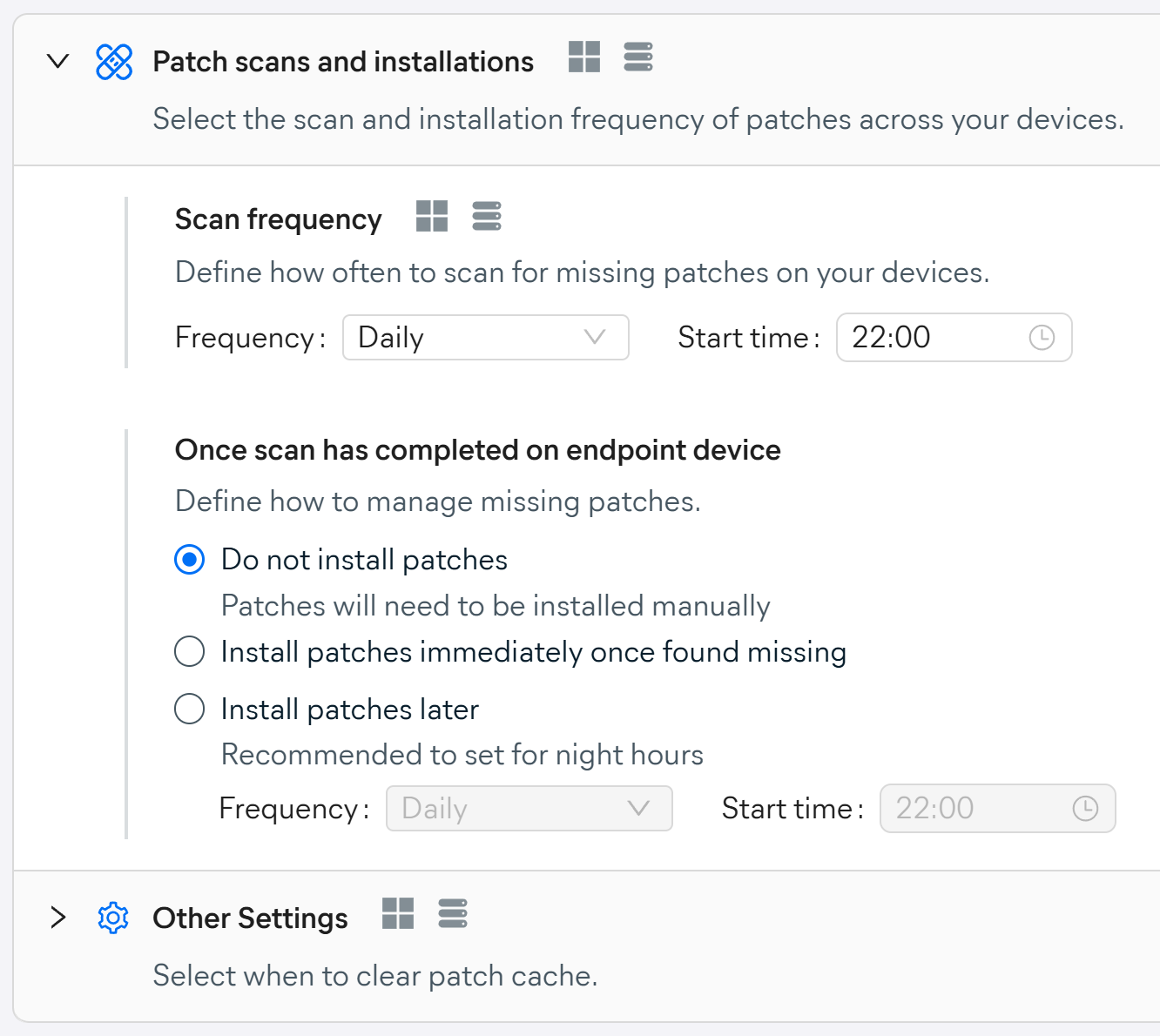Viewport: 1160px width, 1036px height.
Task: Click server stack icon beside Patch scans title
Action: [638, 57]
